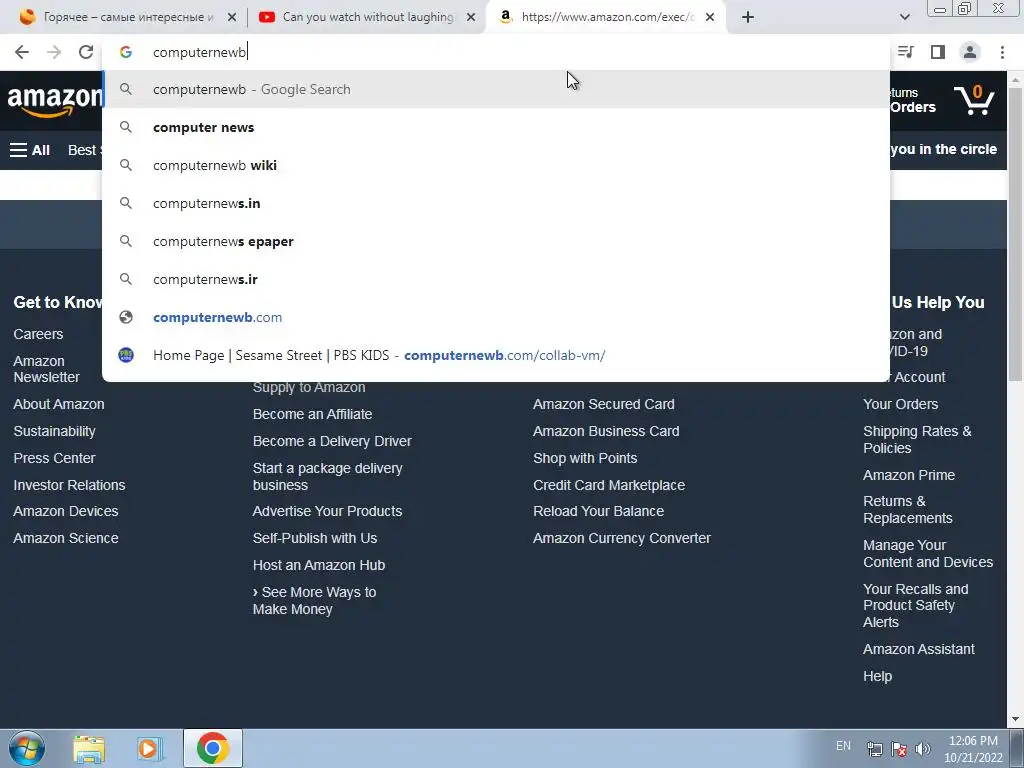Click the volume speaker tray icon
The height and width of the screenshot is (768, 1024).
tap(923, 749)
